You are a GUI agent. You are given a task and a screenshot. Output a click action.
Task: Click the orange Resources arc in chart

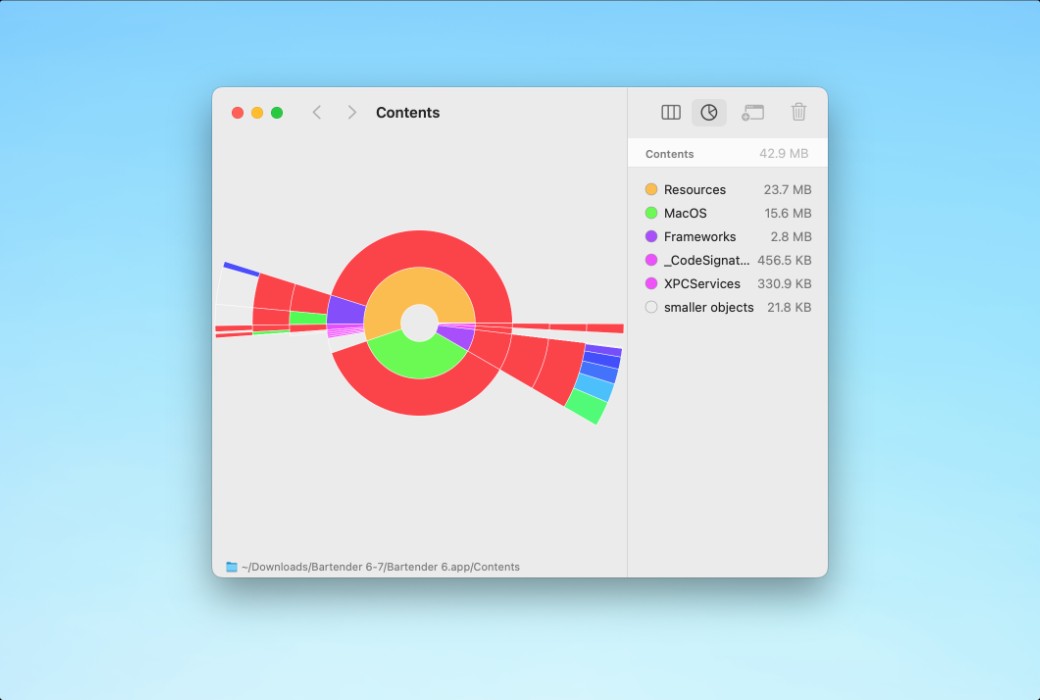420,285
